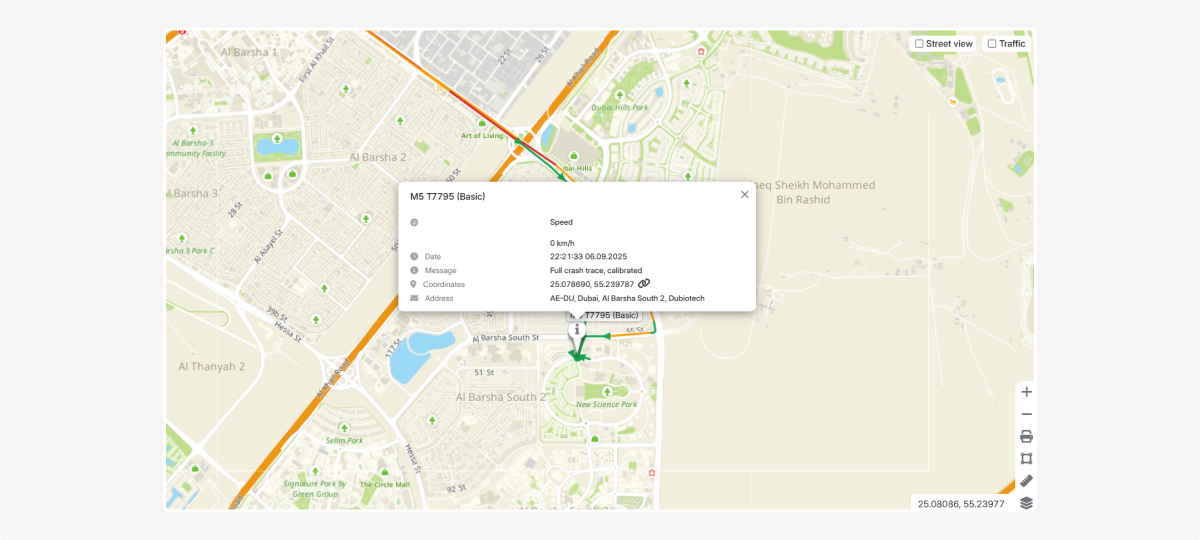Viewport: 1200px width, 540px height.
Task: Close the M5 T7795 info popup
Action: click(744, 195)
